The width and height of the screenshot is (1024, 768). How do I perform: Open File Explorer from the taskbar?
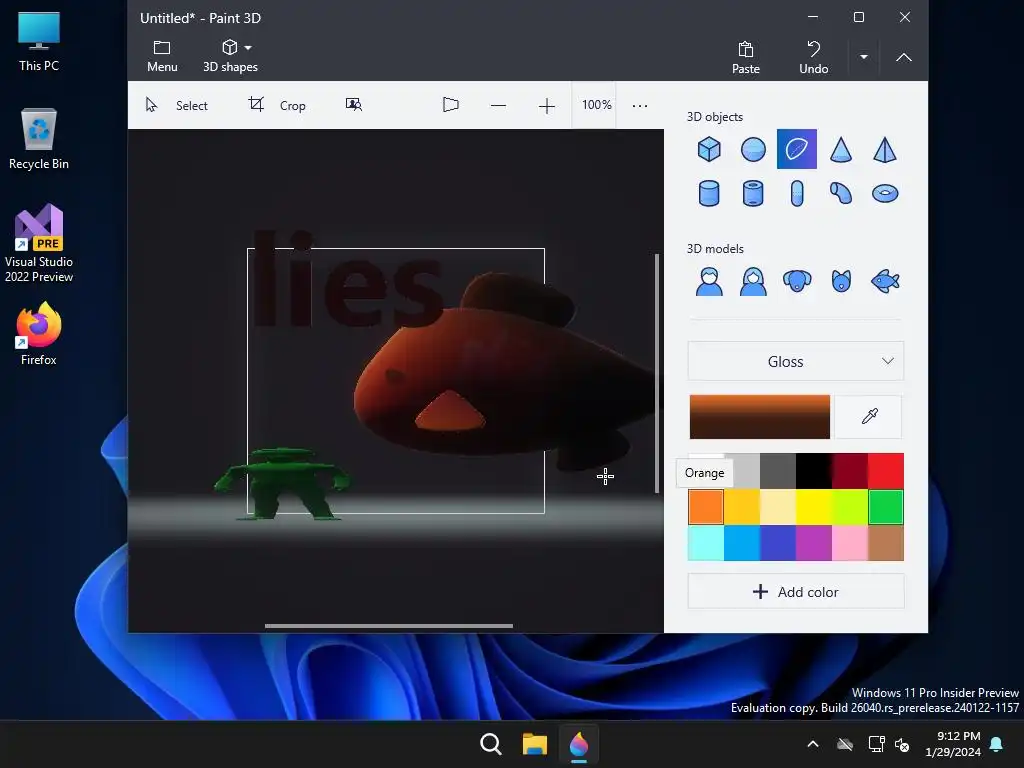(534, 744)
